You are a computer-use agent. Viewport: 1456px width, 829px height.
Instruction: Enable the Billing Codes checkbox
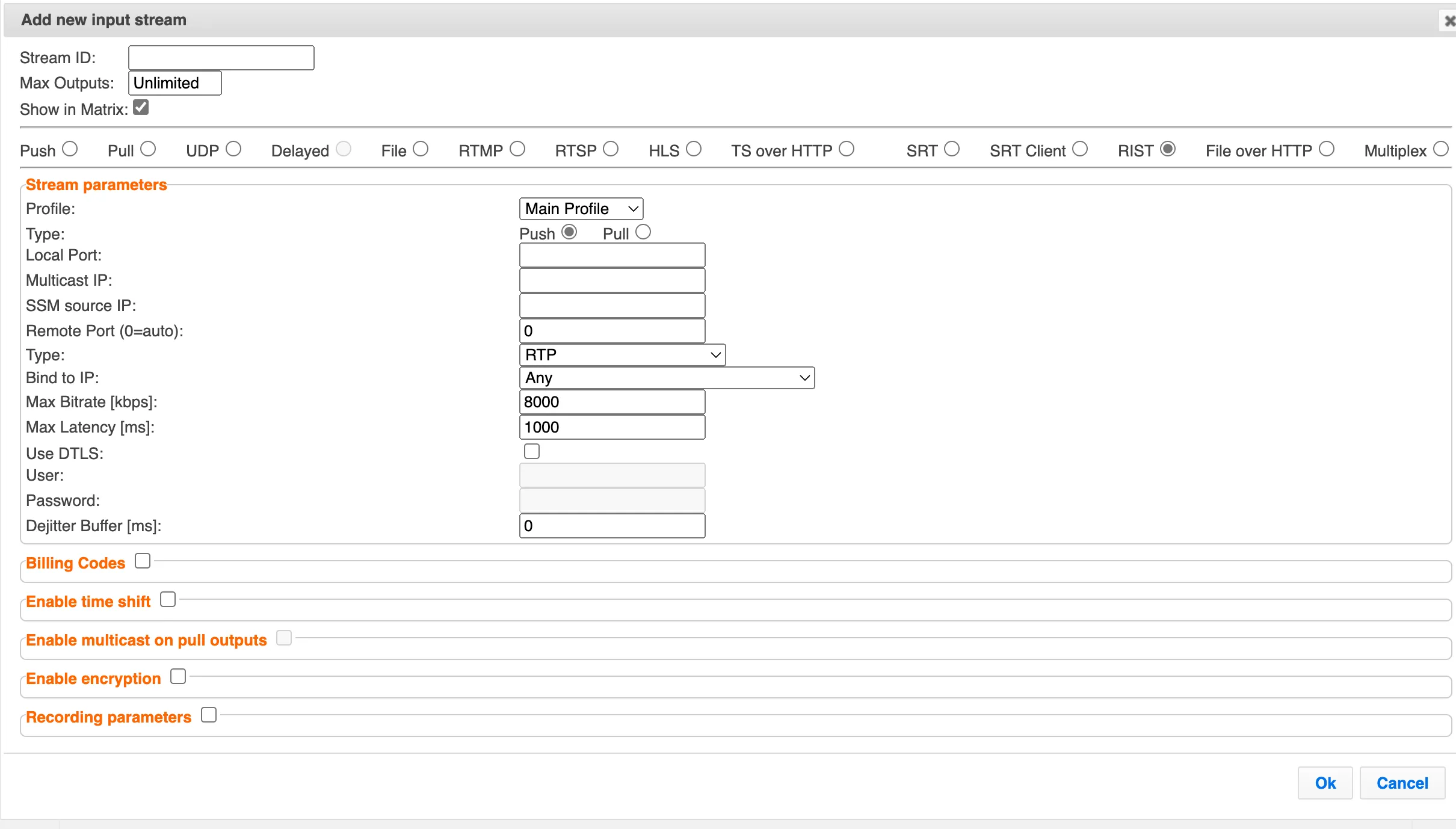coord(143,561)
